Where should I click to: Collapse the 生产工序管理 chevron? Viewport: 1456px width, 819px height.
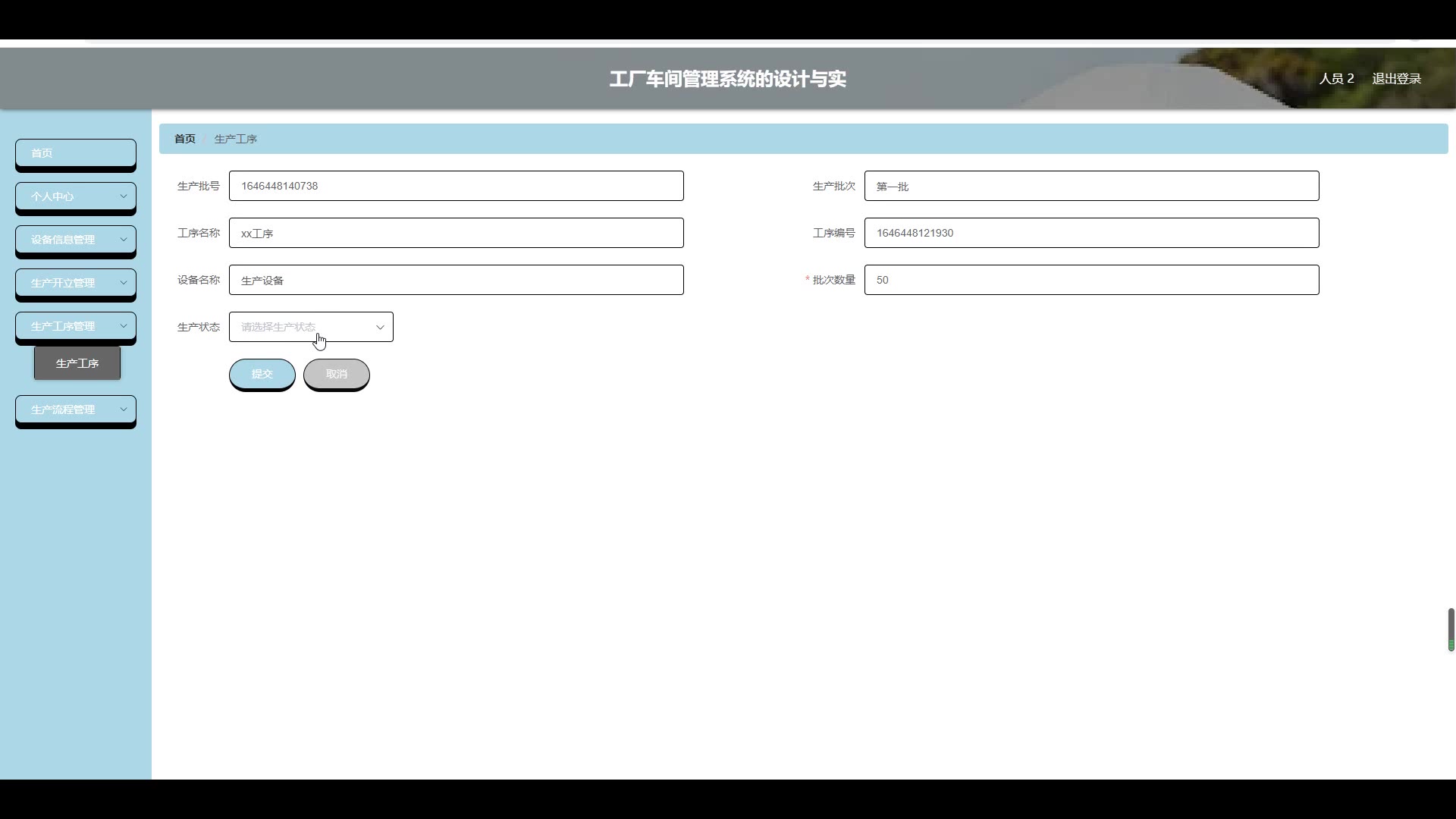(123, 326)
